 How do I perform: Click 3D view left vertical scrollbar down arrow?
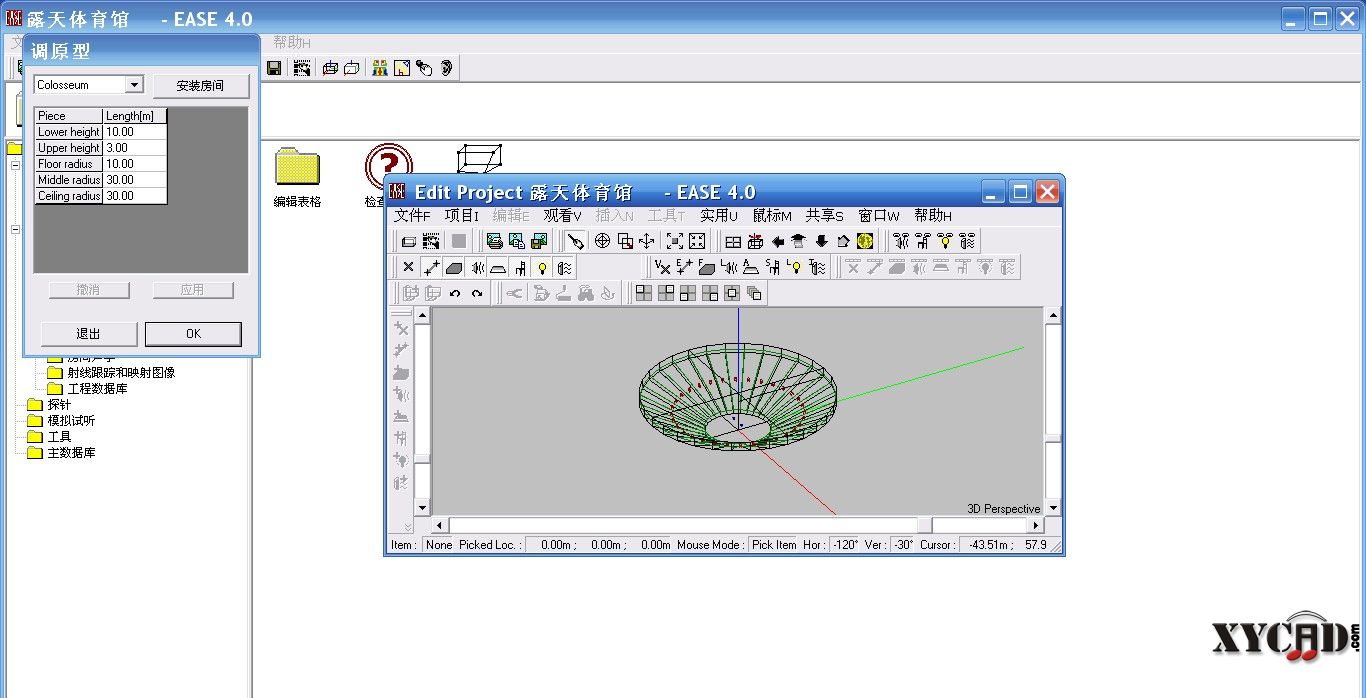point(422,508)
